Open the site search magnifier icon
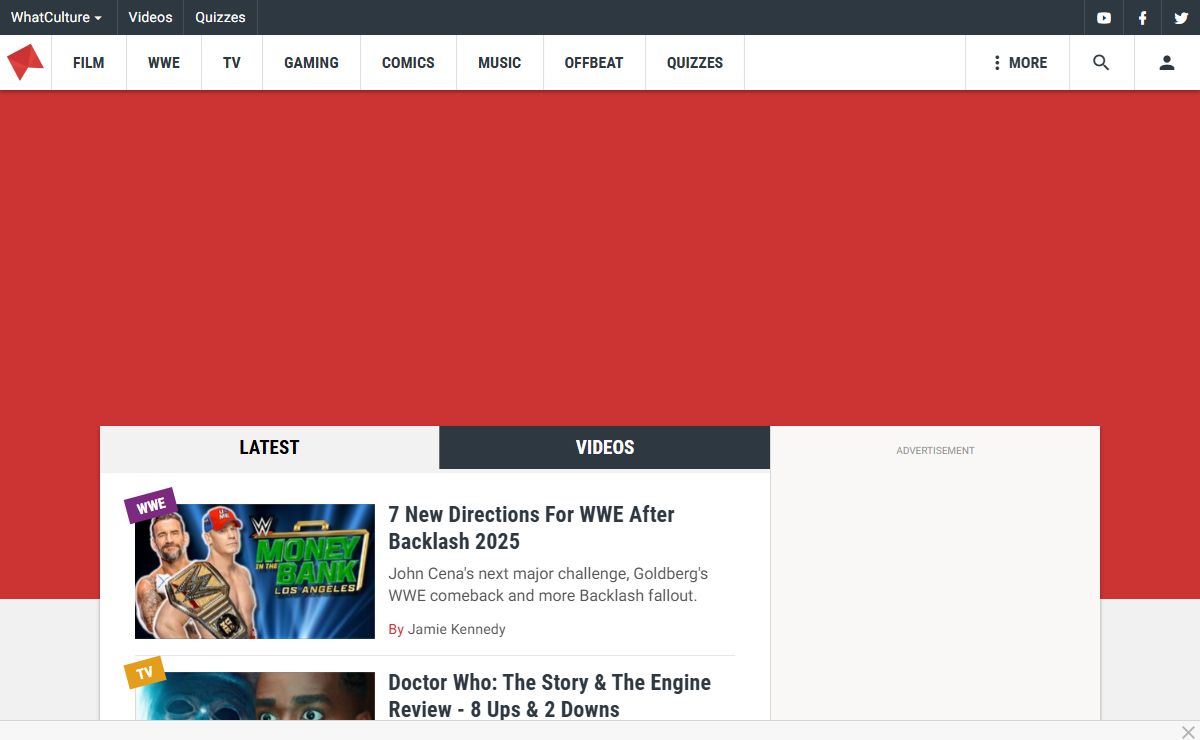The width and height of the screenshot is (1200, 740). (1101, 62)
